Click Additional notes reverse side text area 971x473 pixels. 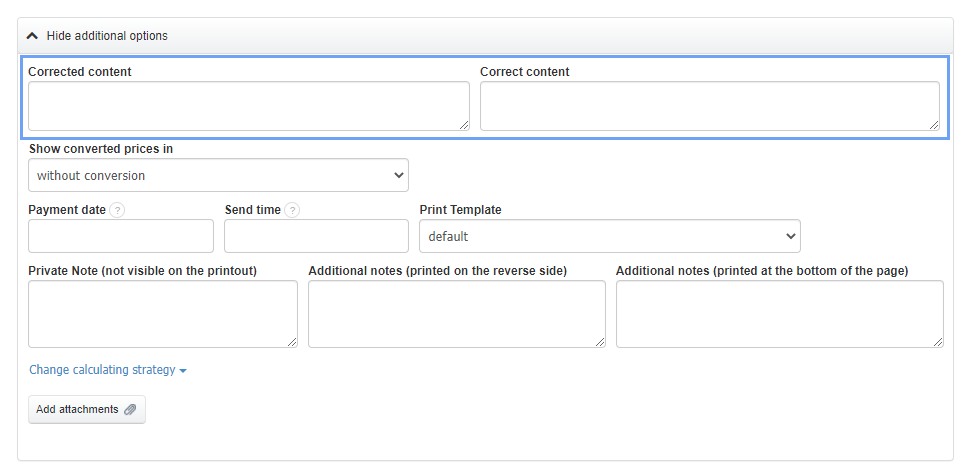[456, 313]
